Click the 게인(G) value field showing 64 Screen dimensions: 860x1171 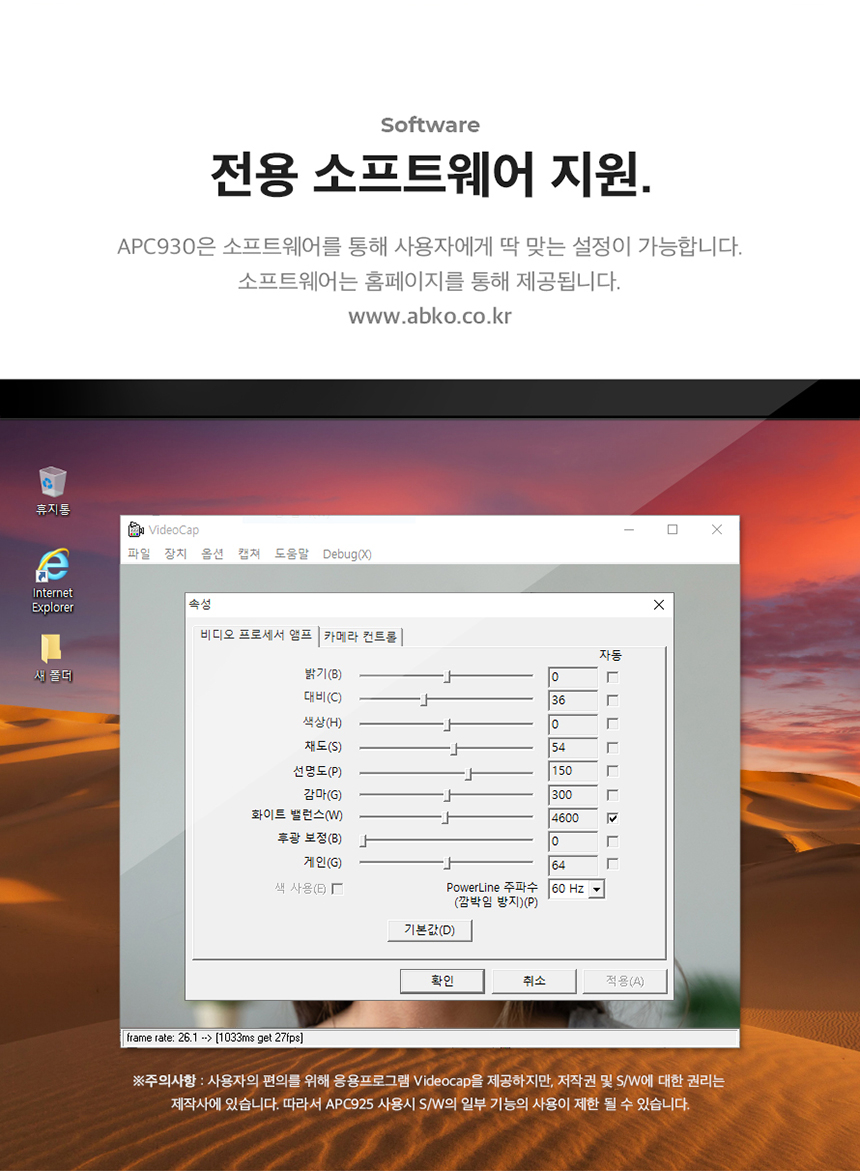(573, 865)
